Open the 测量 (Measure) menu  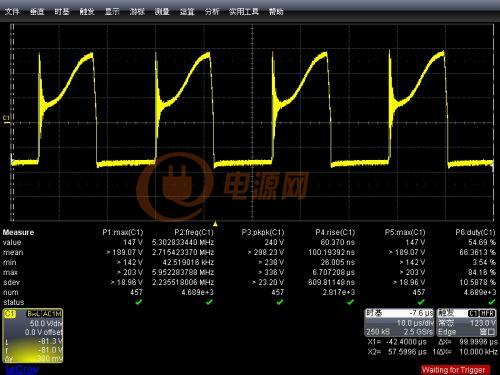click(x=162, y=12)
